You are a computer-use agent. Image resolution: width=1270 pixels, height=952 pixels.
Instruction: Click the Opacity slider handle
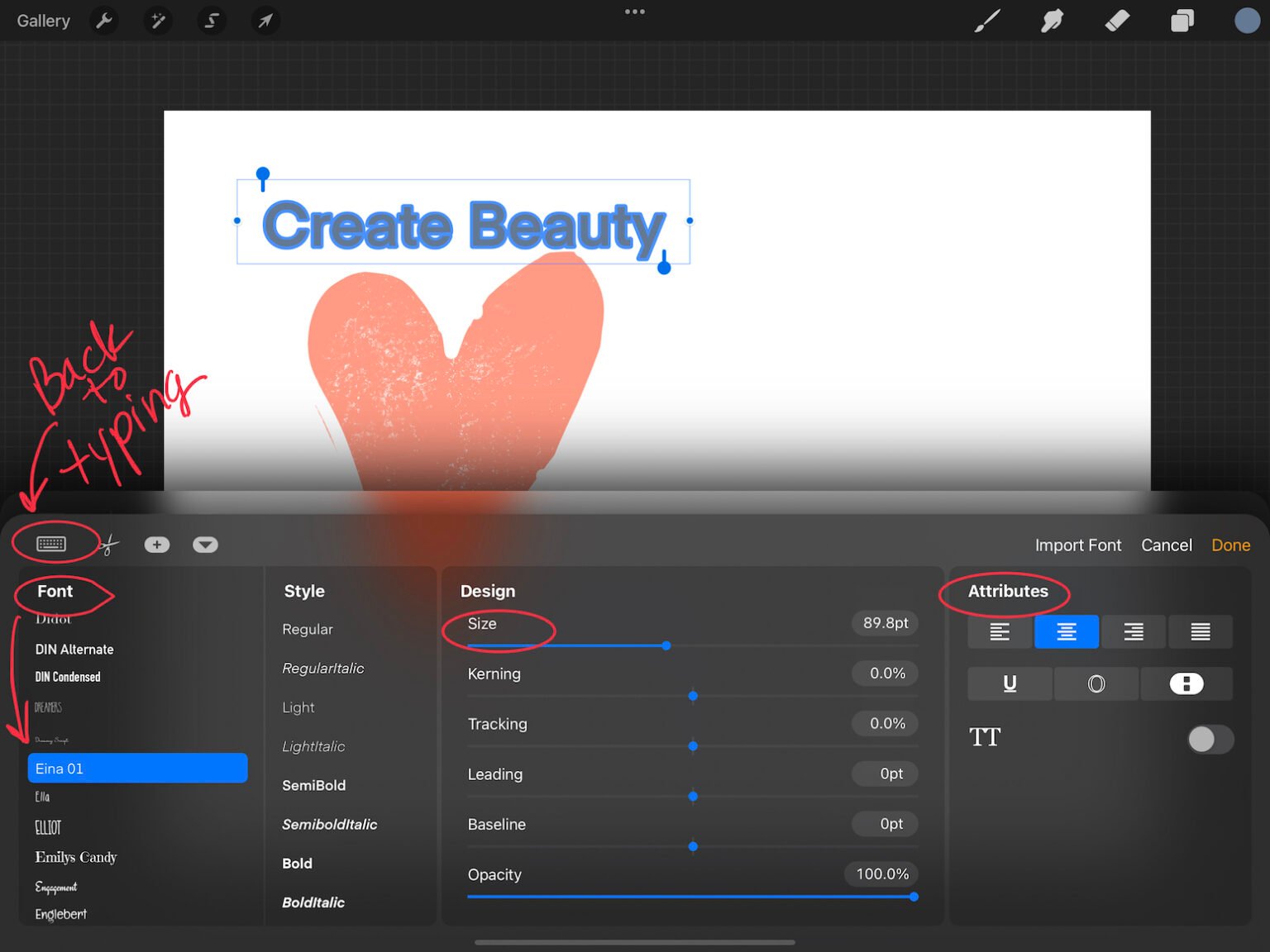pyautogui.click(x=914, y=897)
